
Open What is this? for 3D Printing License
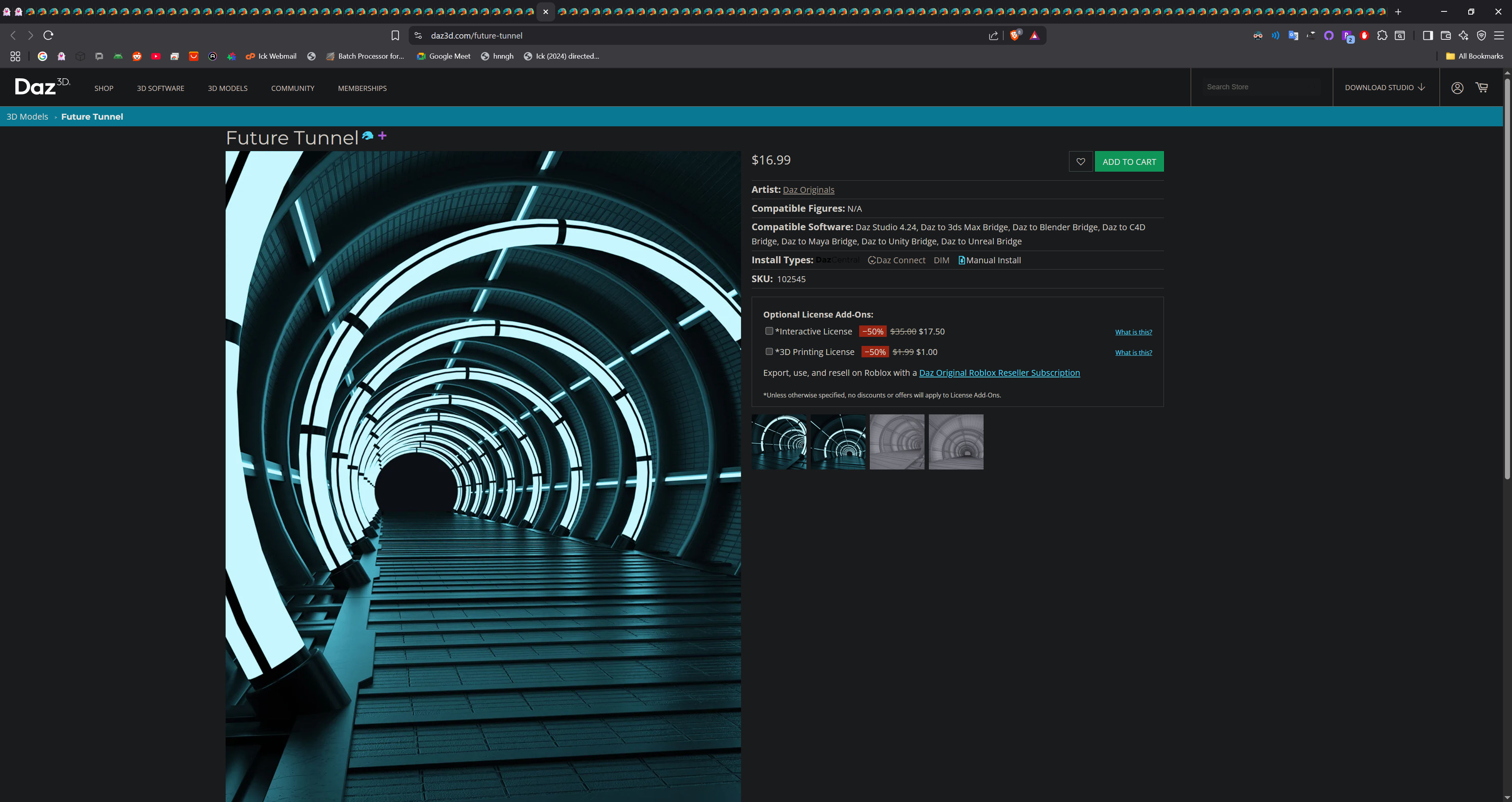1134,353
